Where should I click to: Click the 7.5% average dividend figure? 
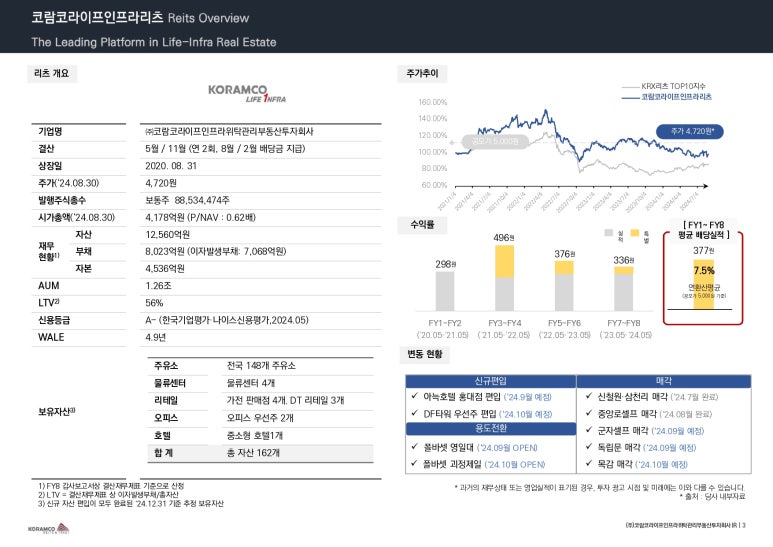click(x=704, y=271)
